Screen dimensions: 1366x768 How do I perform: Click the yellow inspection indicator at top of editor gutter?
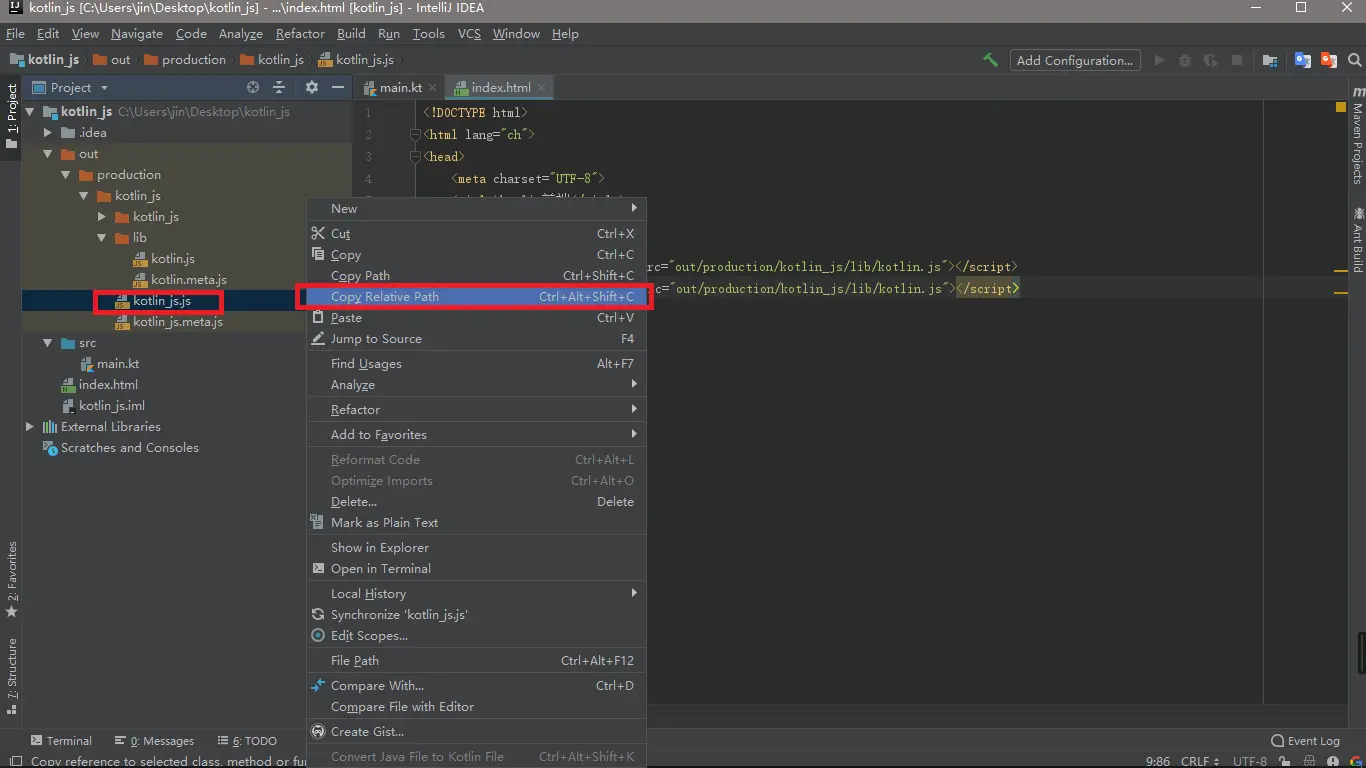pyautogui.click(x=1341, y=106)
